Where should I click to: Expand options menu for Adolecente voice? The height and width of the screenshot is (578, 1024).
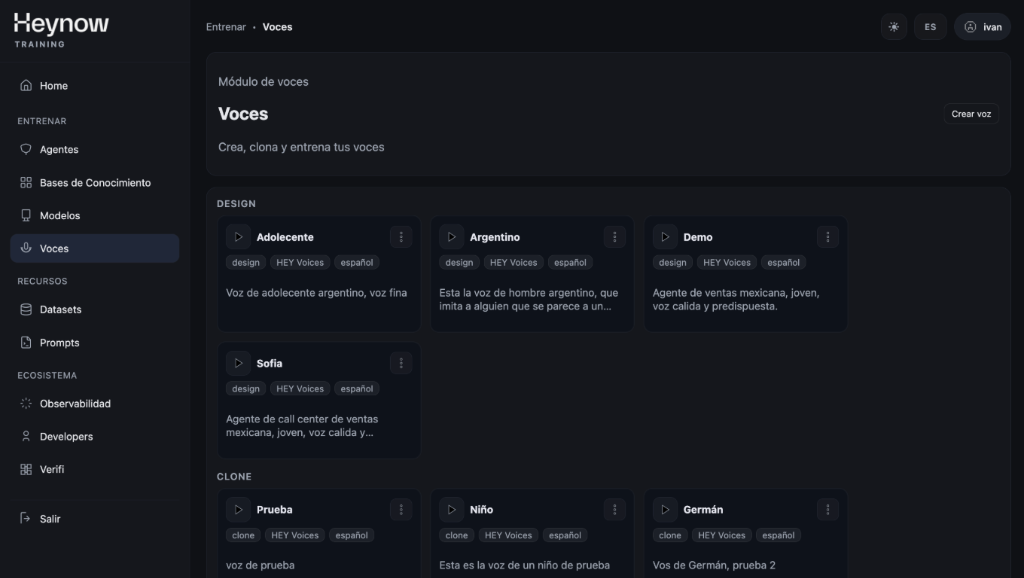coord(400,237)
